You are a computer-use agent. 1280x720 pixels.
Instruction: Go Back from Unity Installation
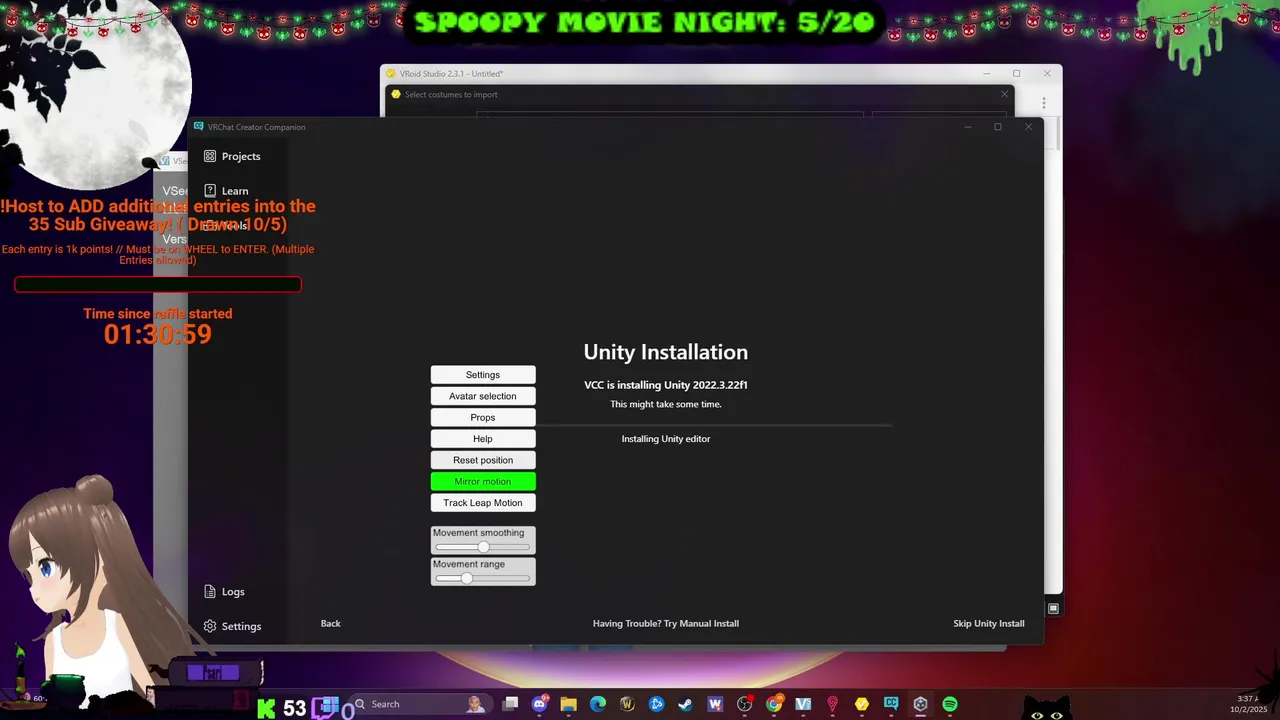pyautogui.click(x=330, y=623)
